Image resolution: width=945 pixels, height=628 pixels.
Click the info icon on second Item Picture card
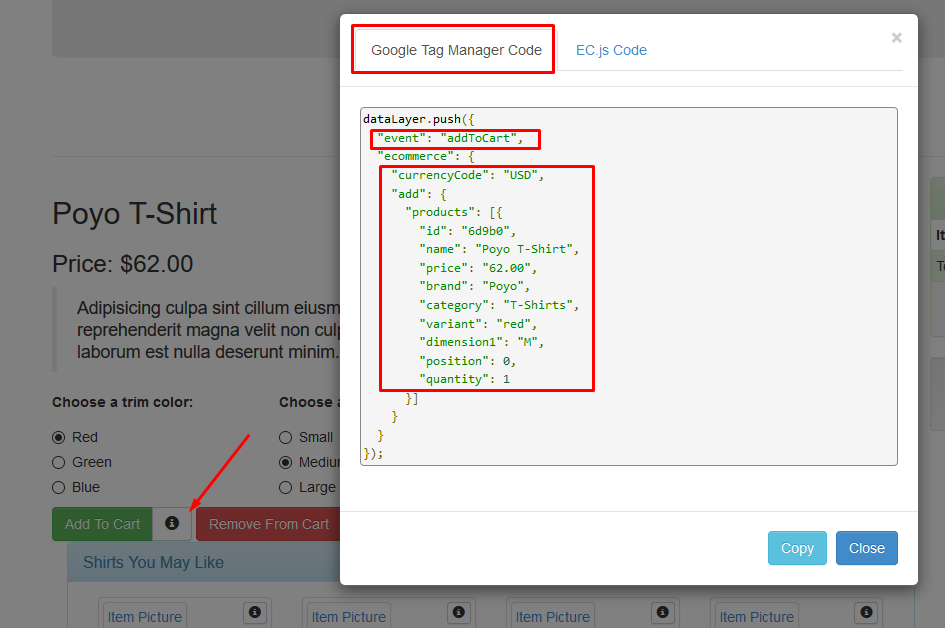[459, 612]
